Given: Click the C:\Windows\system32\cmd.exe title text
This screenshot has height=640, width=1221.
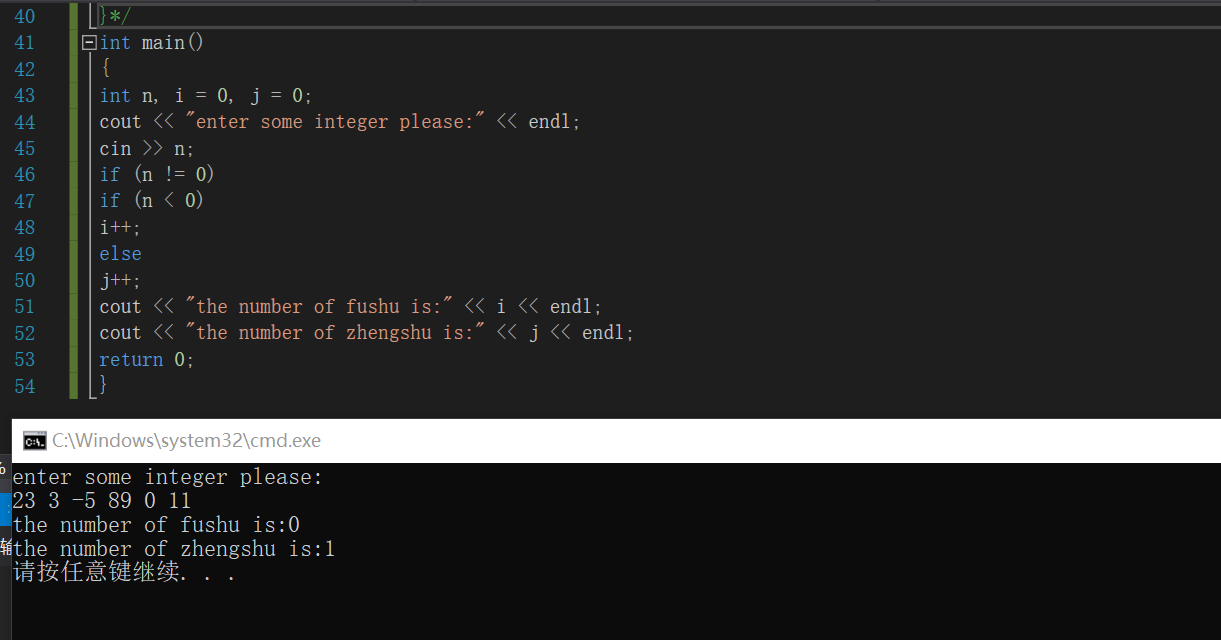Looking at the screenshot, I should pyautogui.click(x=187, y=440).
